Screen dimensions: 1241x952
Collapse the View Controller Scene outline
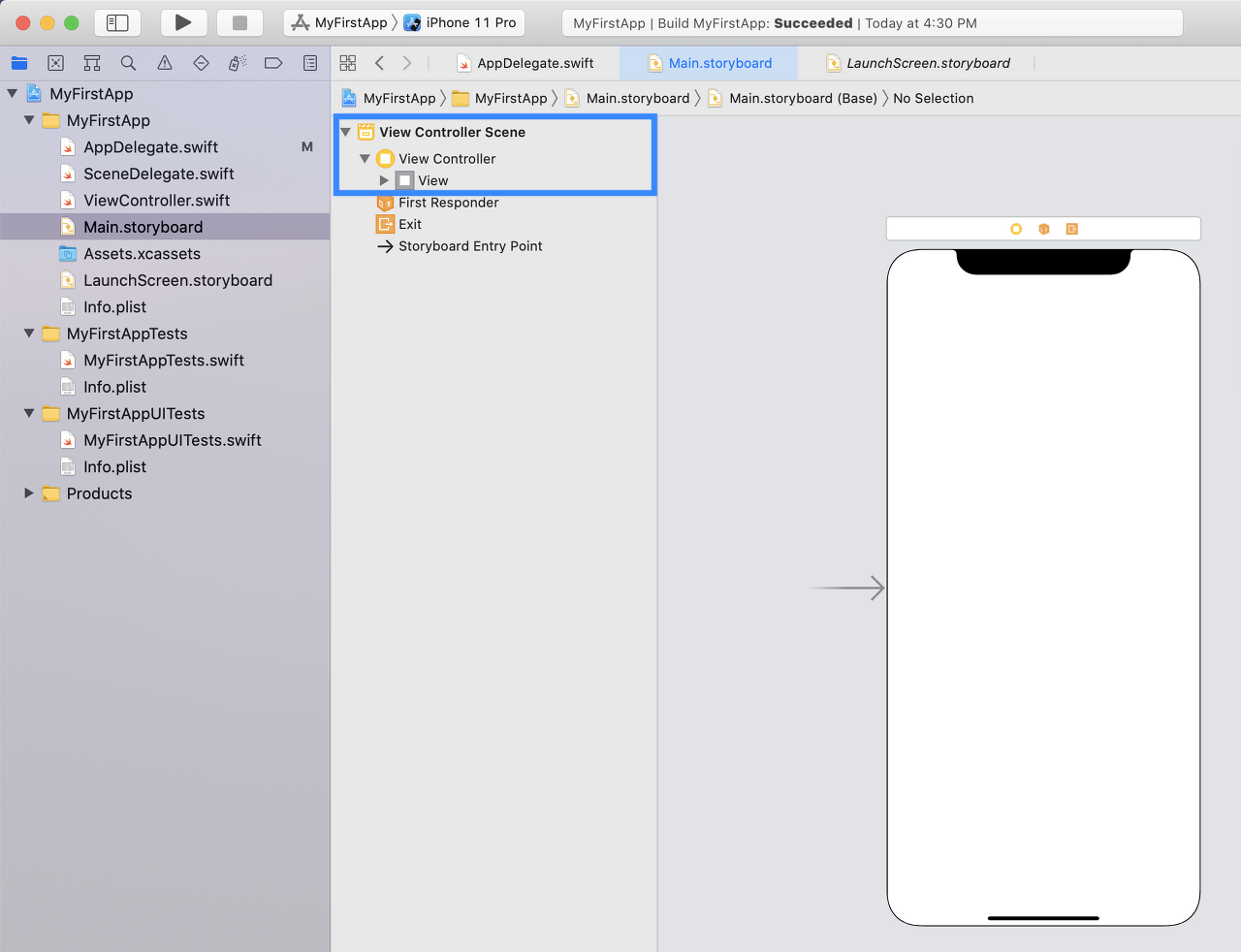[345, 132]
